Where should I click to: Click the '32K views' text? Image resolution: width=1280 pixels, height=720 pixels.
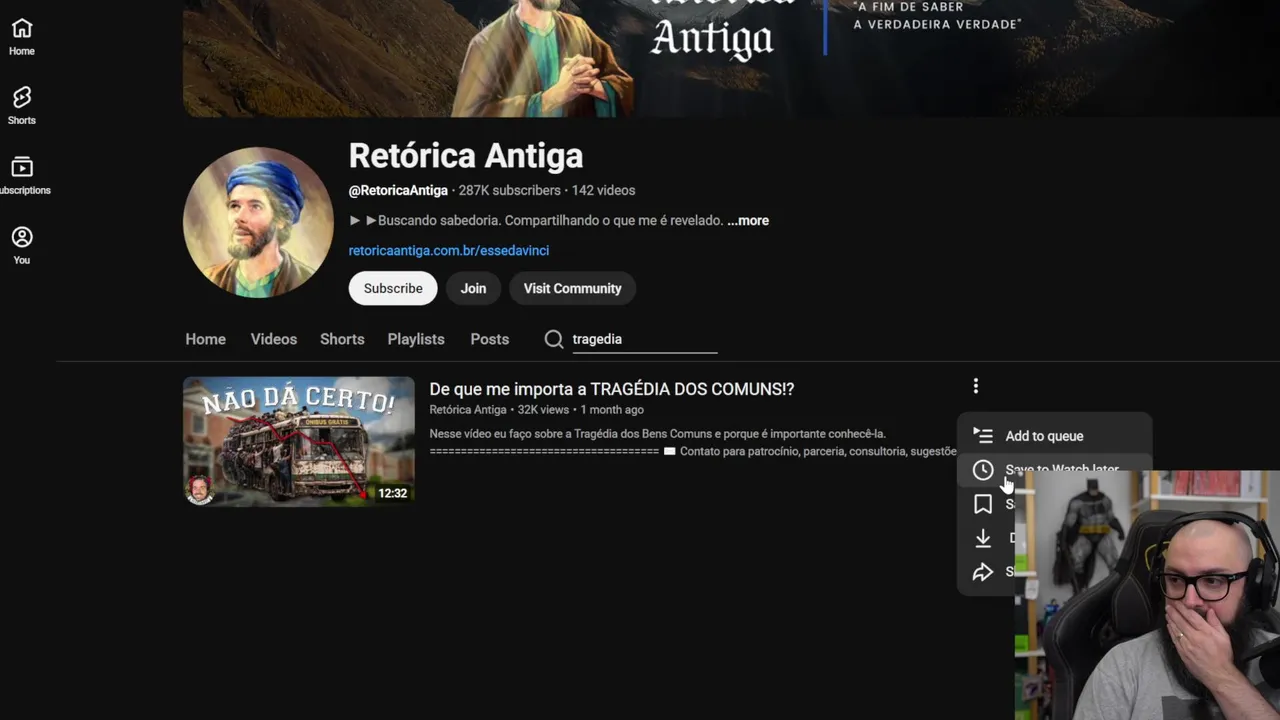(x=543, y=410)
